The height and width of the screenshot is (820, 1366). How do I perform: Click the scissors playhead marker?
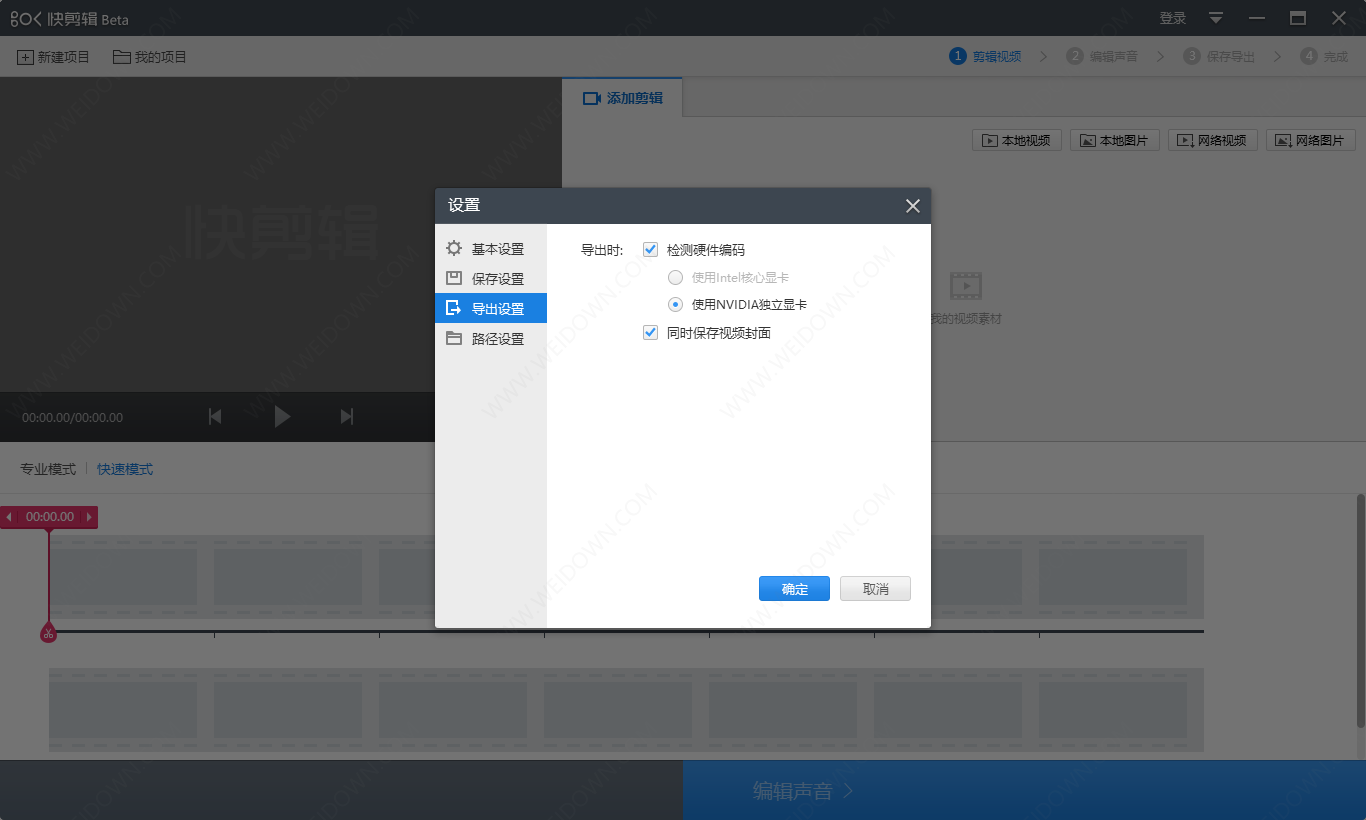(x=47, y=632)
